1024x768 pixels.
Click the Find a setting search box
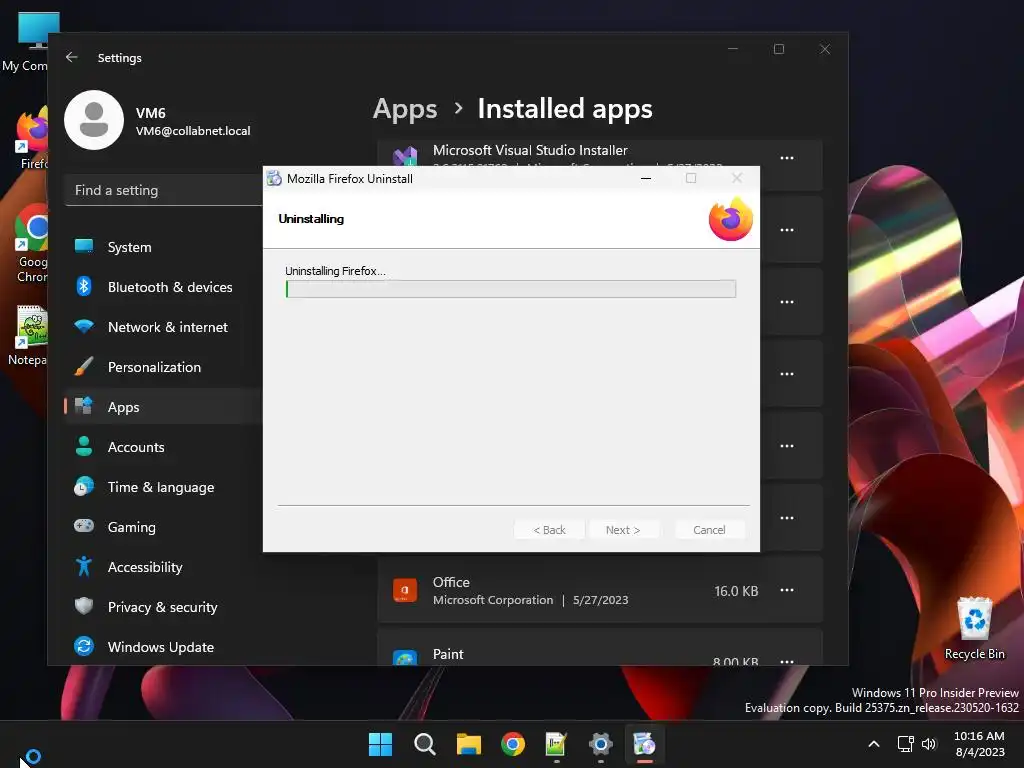click(163, 191)
